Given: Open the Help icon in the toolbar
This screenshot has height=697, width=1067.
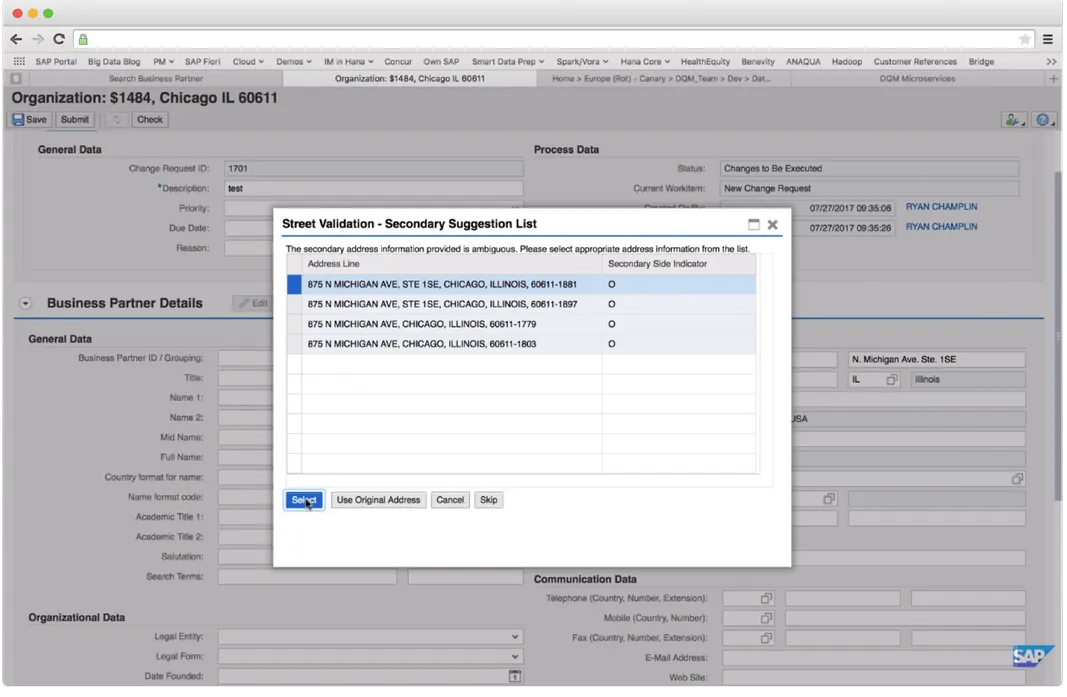Looking at the screenshot, I should 1042,119.
